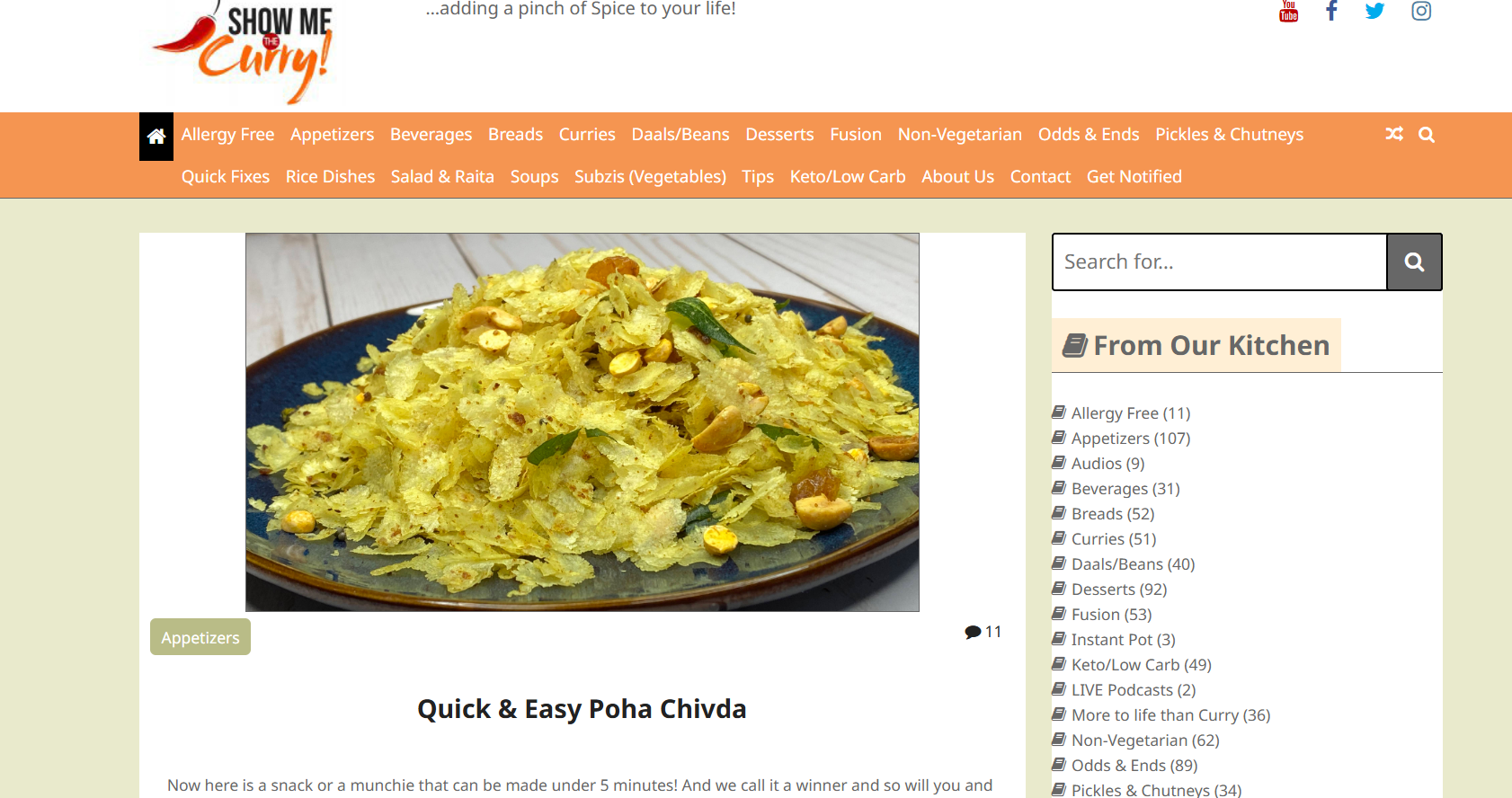Click the Show Me The Curry logo

[x=243, y=49]
